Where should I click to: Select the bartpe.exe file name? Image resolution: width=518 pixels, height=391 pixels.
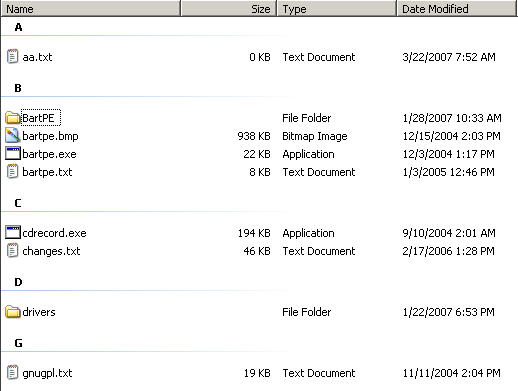[49, 154]
